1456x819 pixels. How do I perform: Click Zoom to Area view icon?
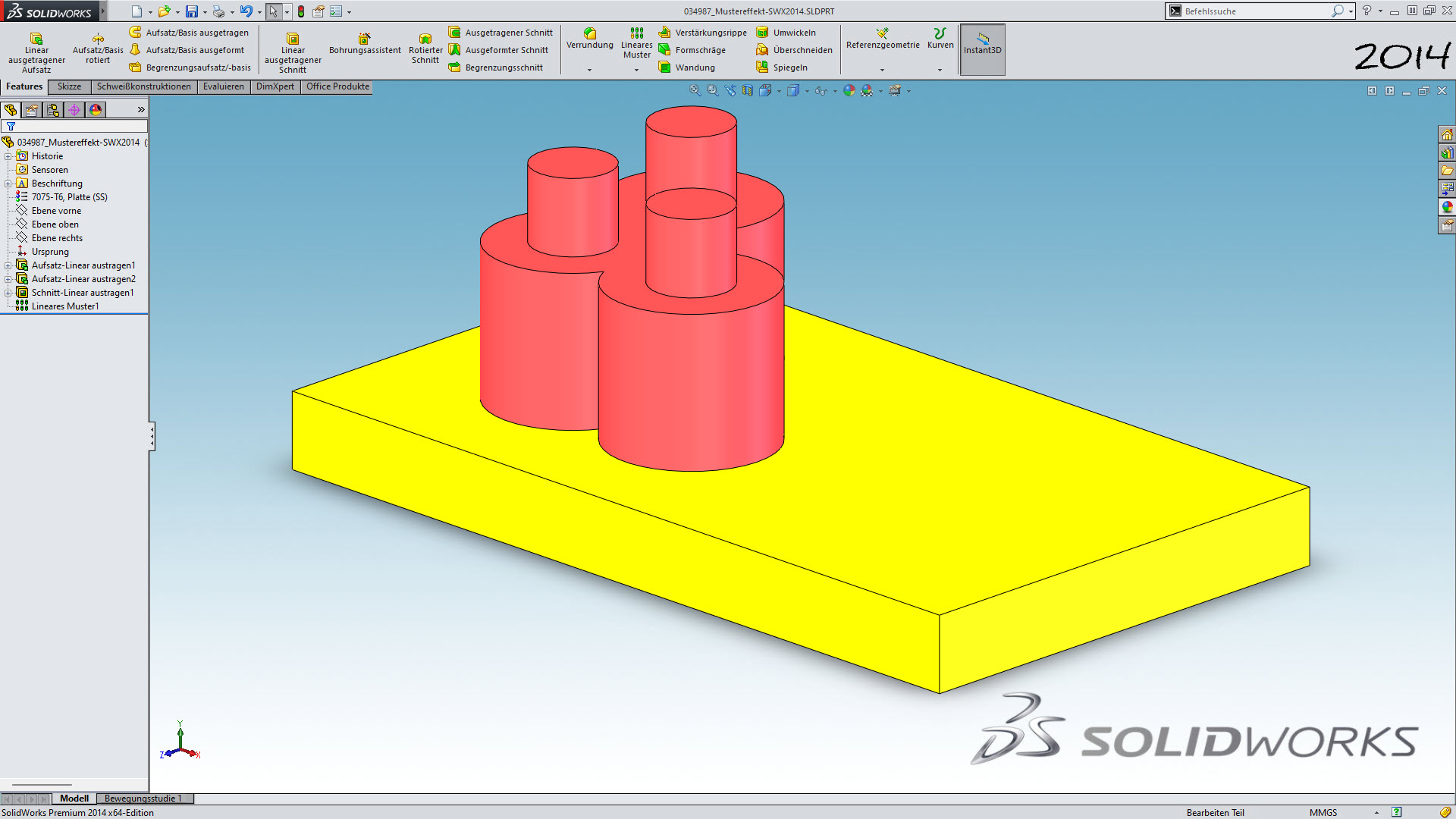713,90
